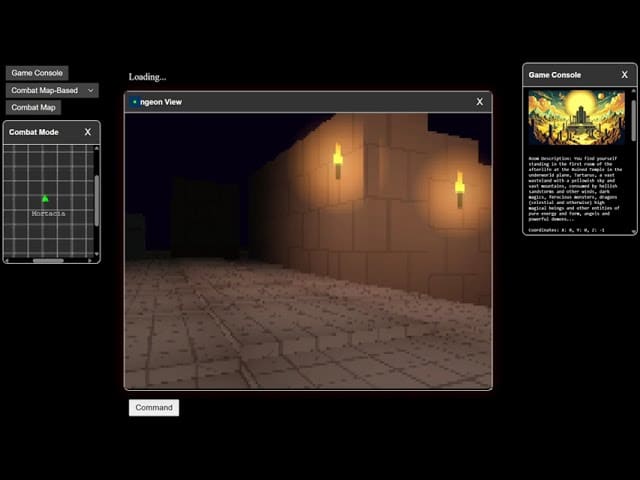This screenshot has height=480, width=640.
Task: Click the right wall torch in dungeon
Action: pos(460,187)
